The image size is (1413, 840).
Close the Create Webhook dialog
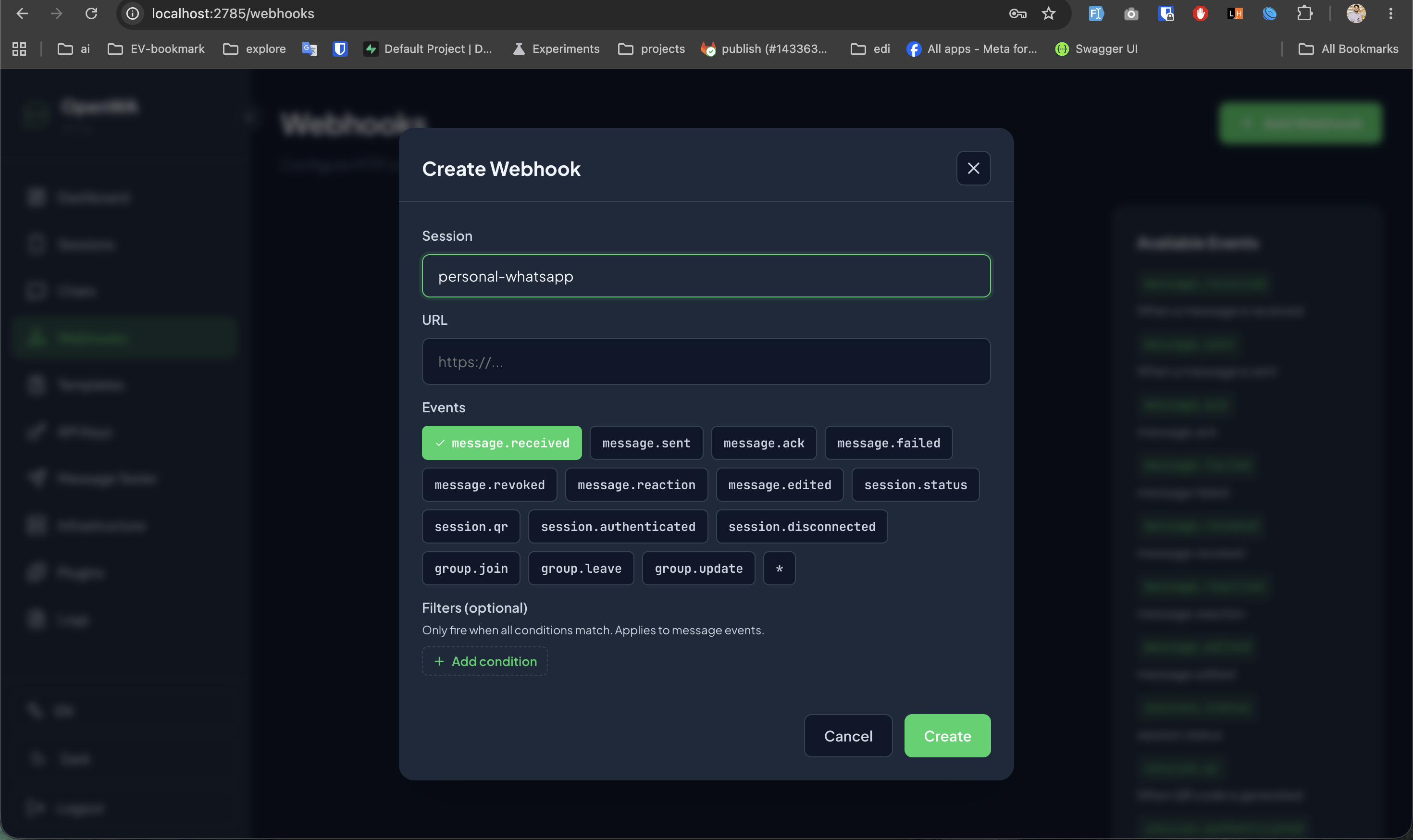(x=973, y=168)
